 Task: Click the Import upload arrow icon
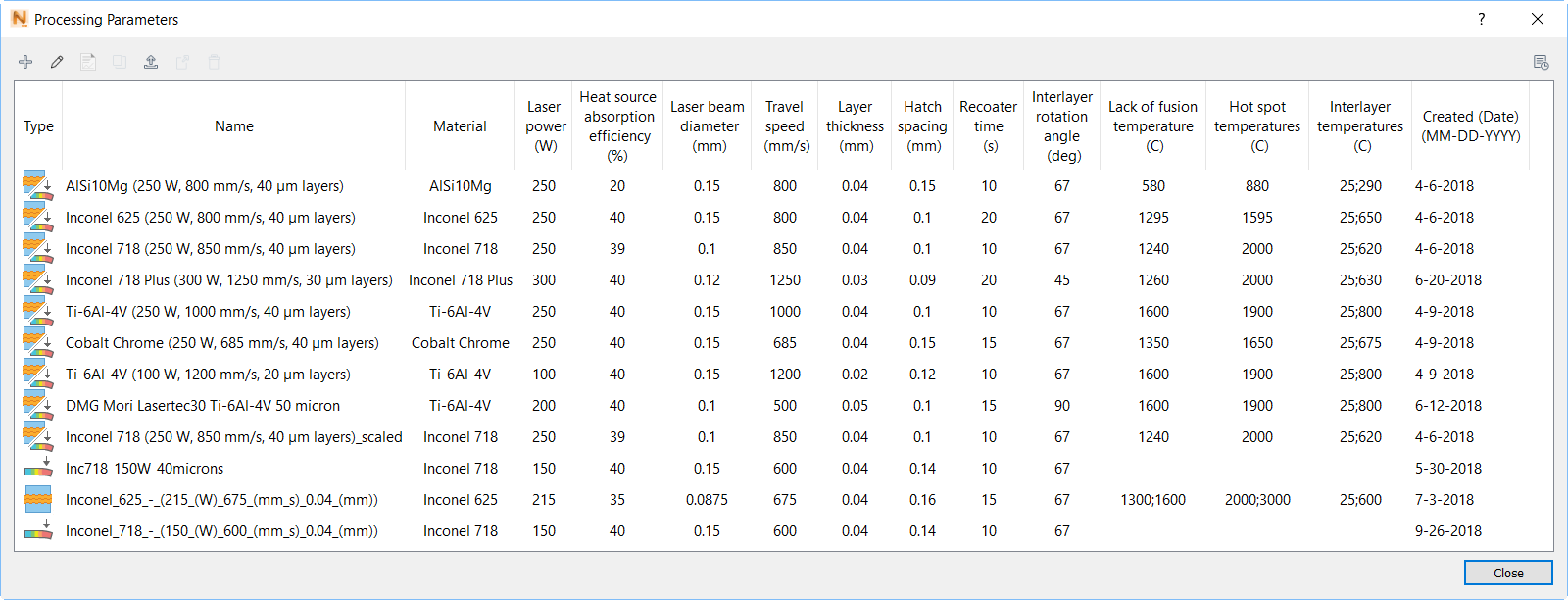[x=151, y=62]
